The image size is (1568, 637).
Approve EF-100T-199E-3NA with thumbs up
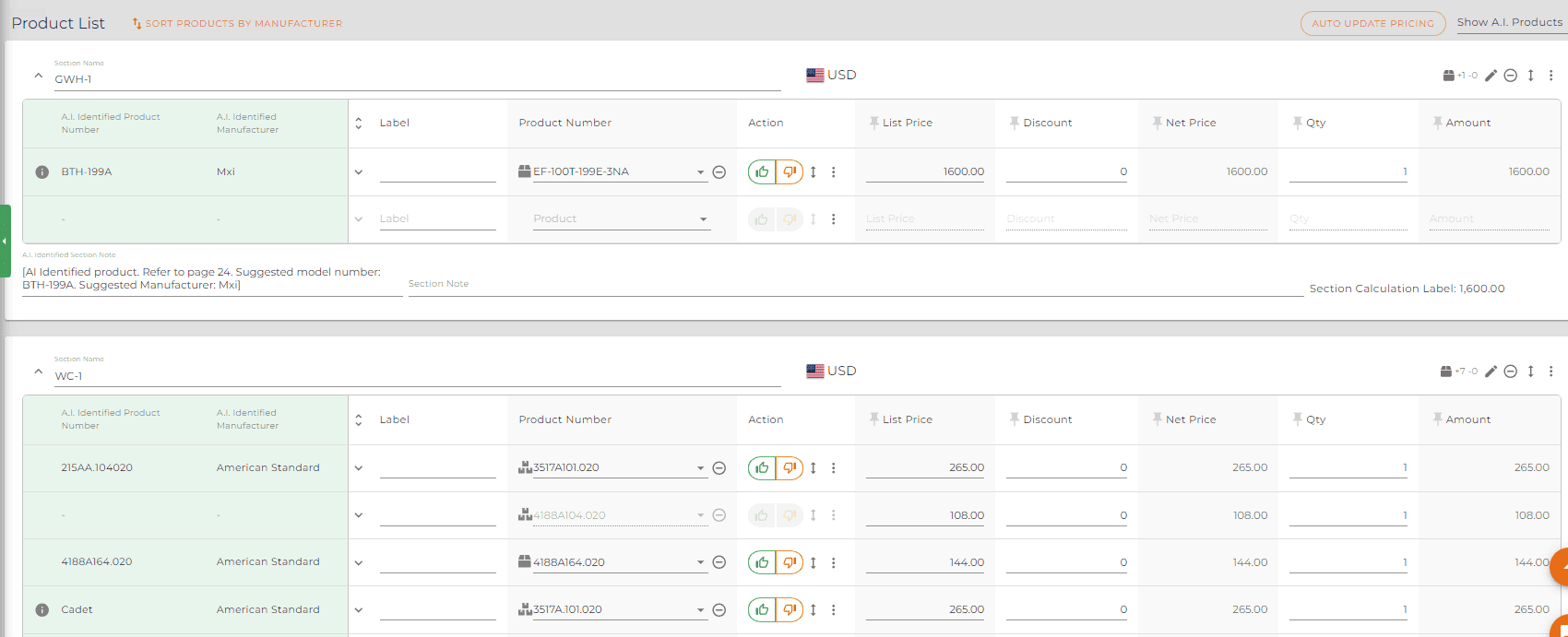pos(762,172)
